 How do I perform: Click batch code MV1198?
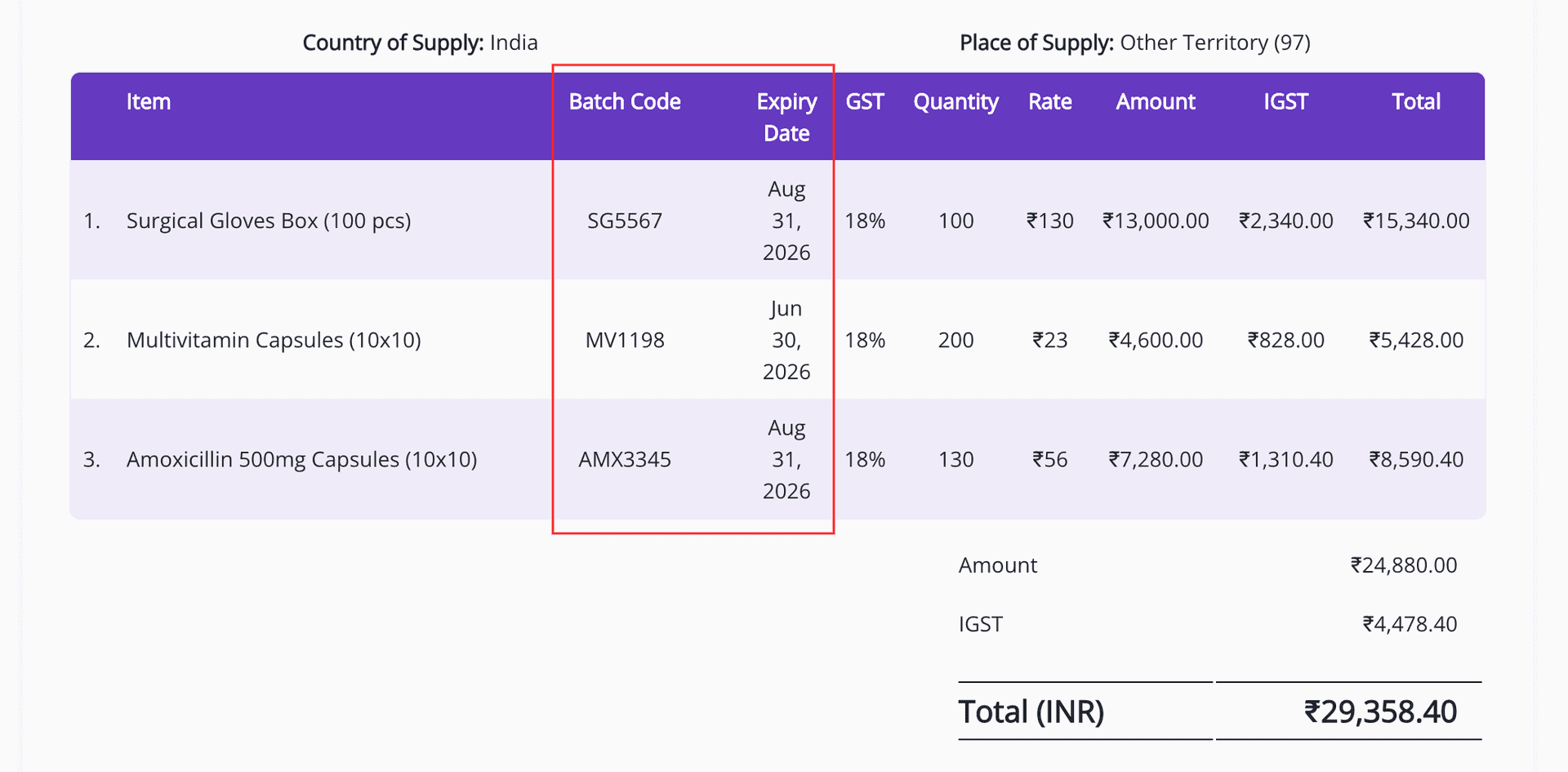625,340
